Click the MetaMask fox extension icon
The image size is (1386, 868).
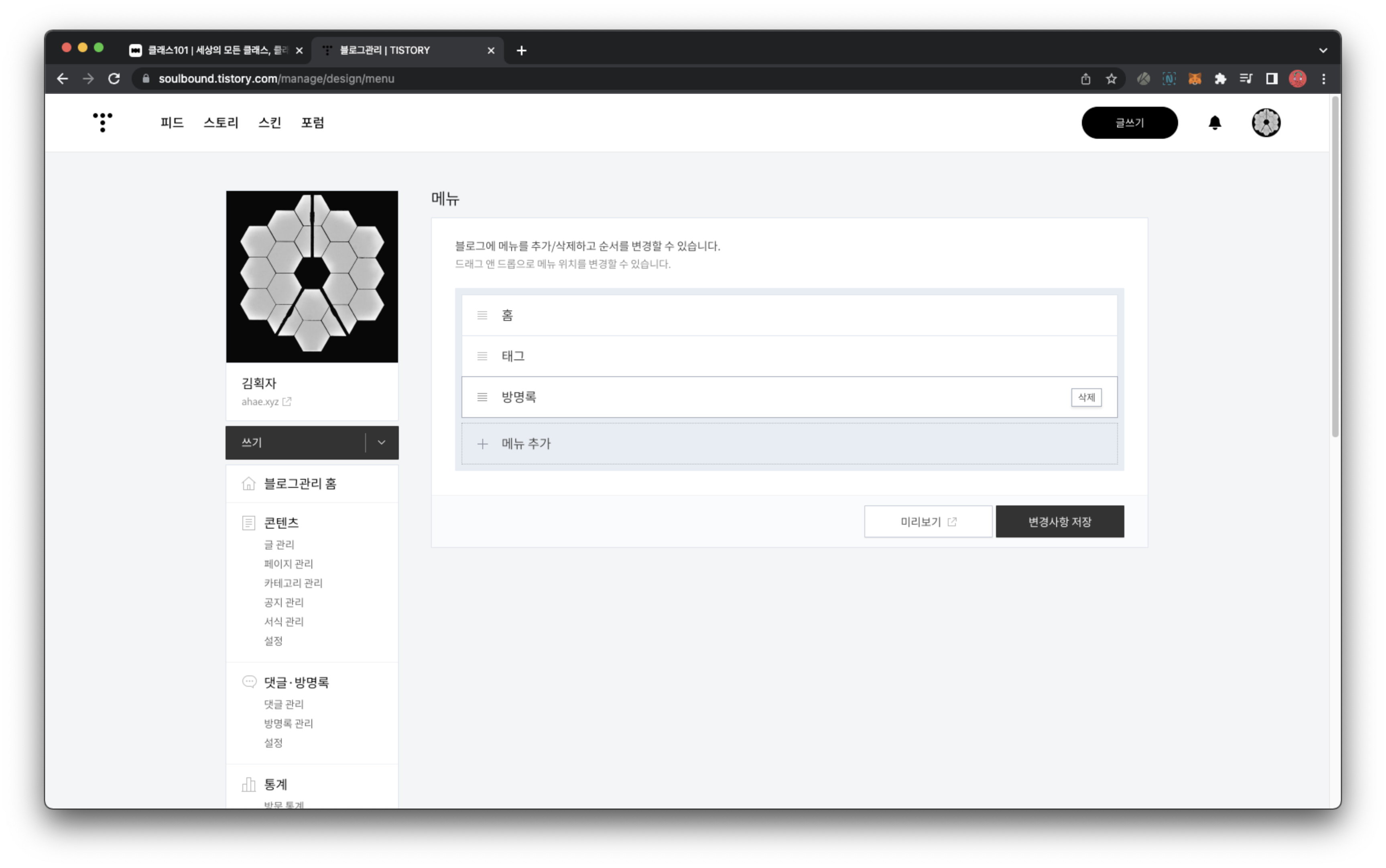click(x=1194, y=79)
